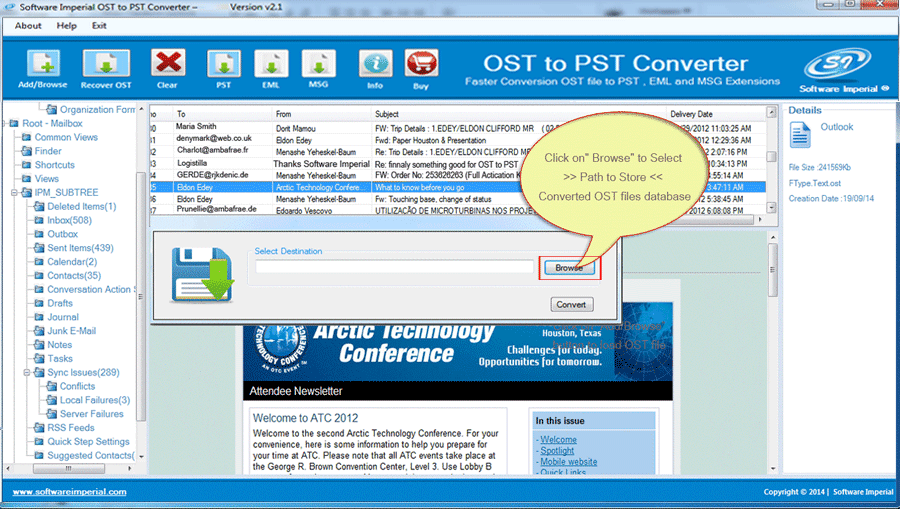
Task: Click the folder tree scroll down arrow
Action: [x=141, y=457]
